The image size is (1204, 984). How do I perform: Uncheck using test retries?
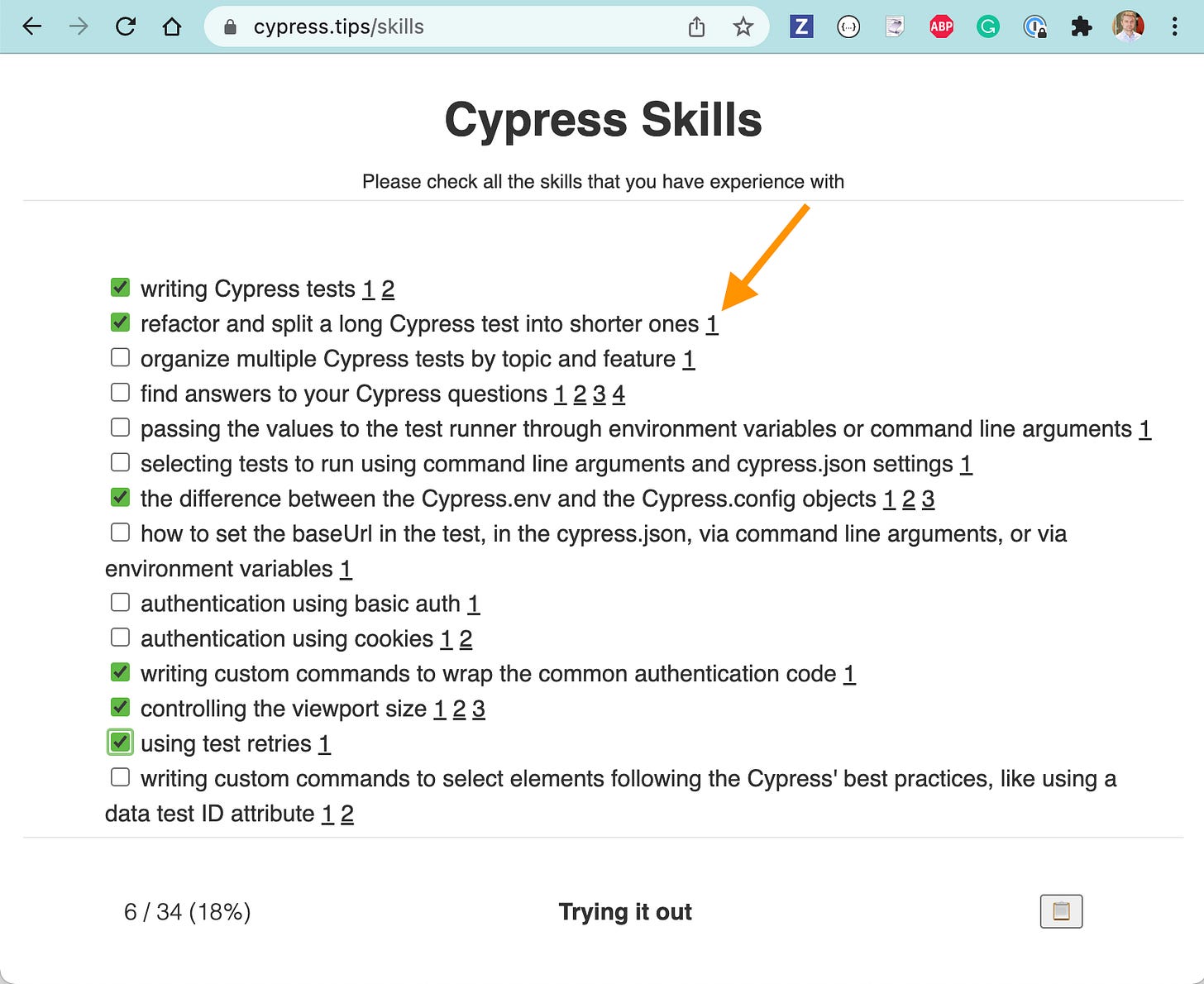(x=120, y=742)
